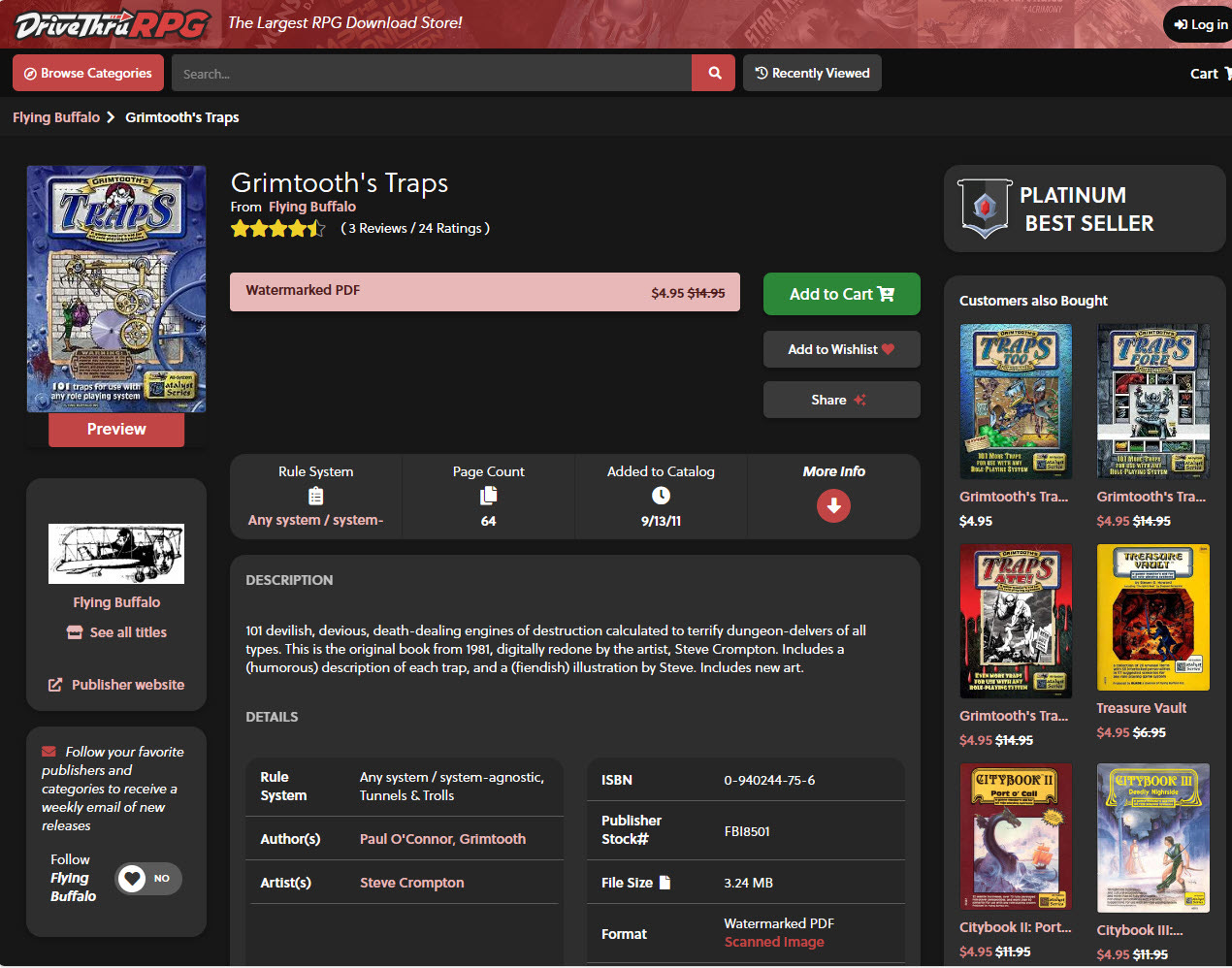Click the ISBN value 0-940244-75-6
The height and width of the screenshot is (968, 1232).
[x=769, y=780]
